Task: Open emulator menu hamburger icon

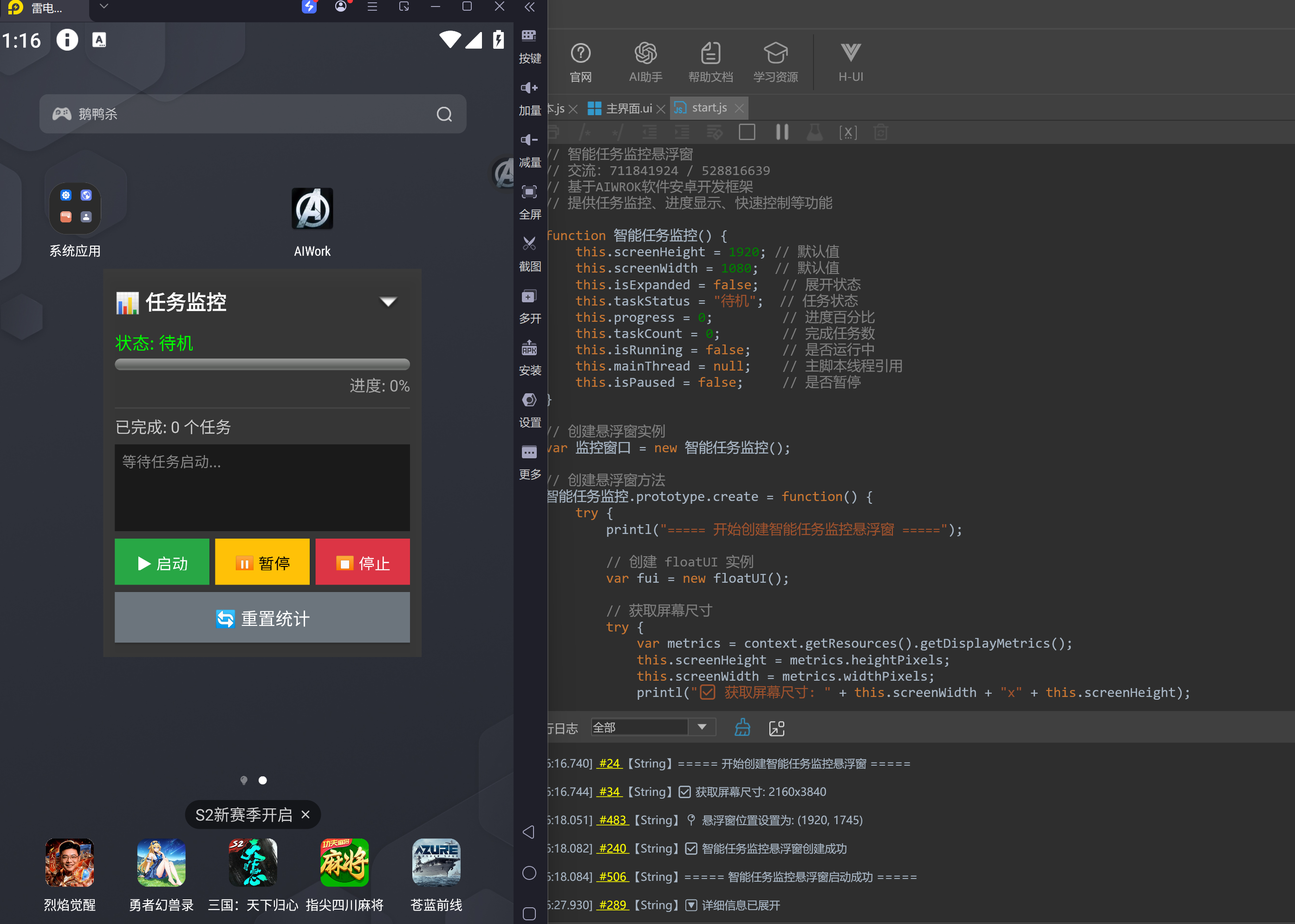Action: pos(372,7)
